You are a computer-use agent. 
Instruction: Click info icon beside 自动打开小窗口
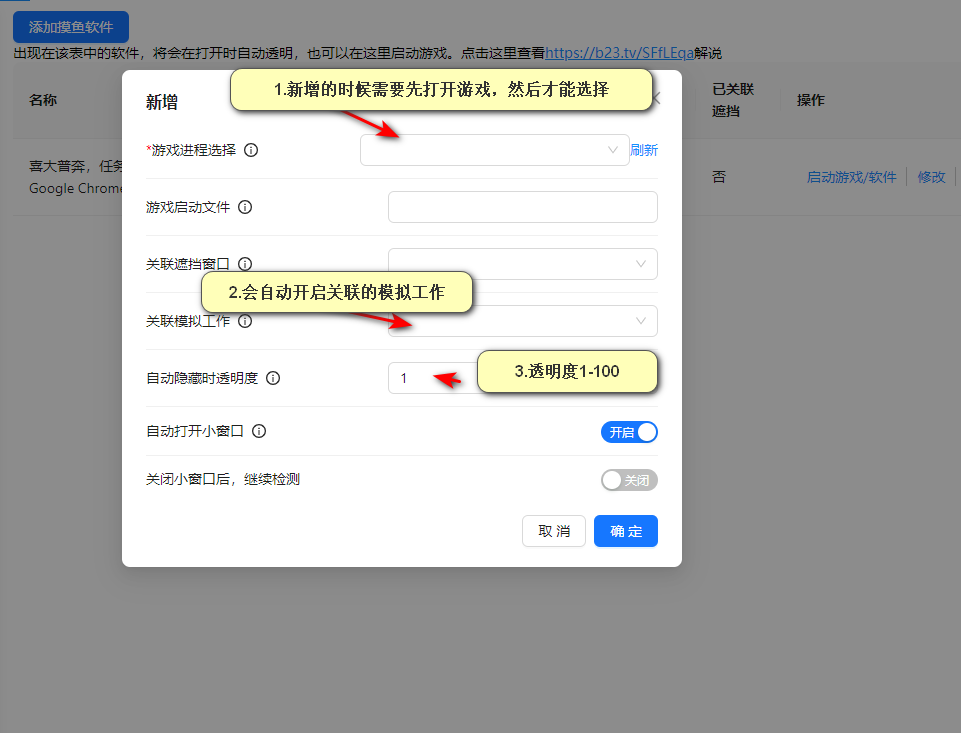click(x=259, y=432)
